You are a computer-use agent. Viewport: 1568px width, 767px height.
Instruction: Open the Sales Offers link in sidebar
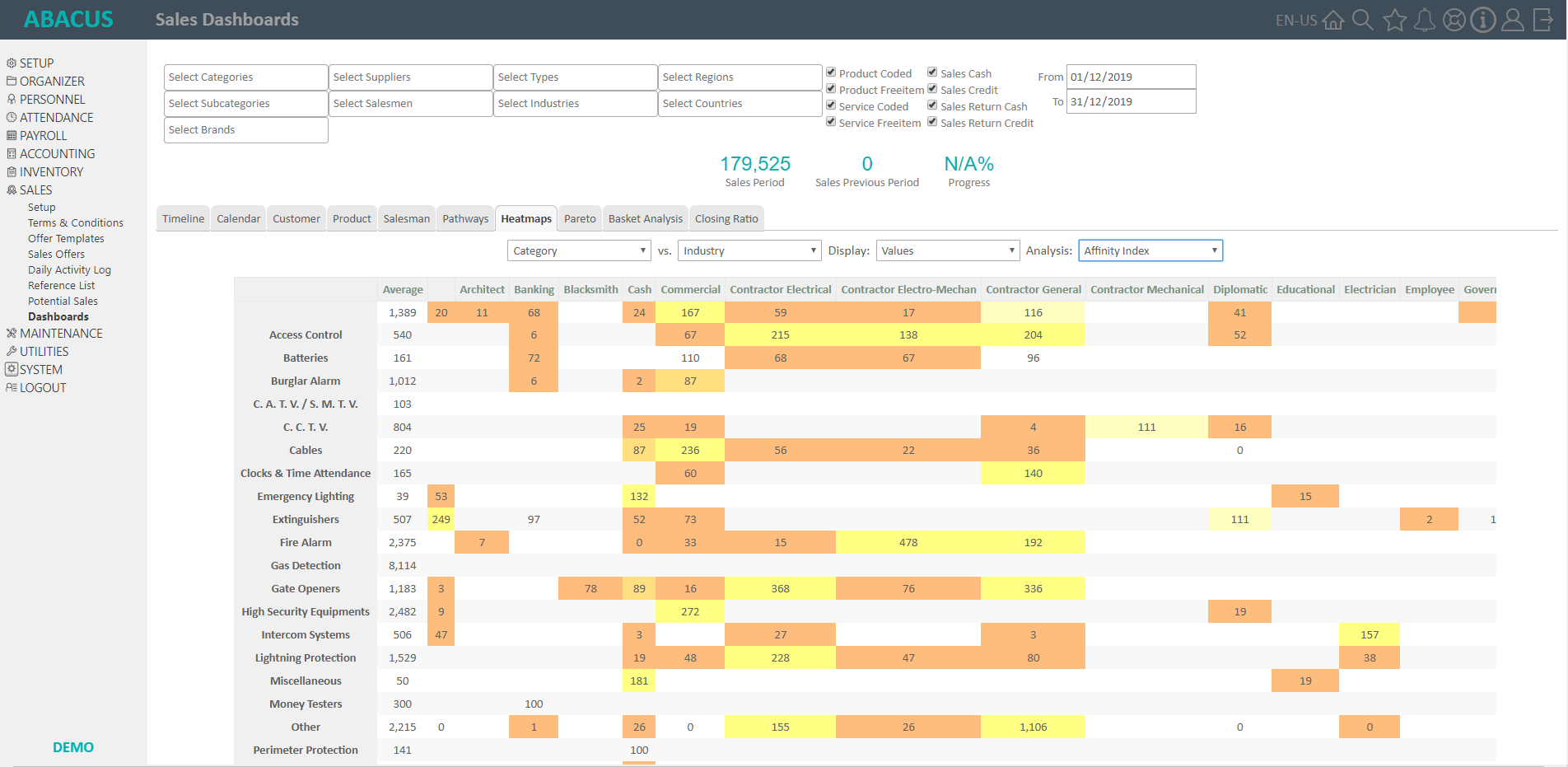click(x=56, y=254)
